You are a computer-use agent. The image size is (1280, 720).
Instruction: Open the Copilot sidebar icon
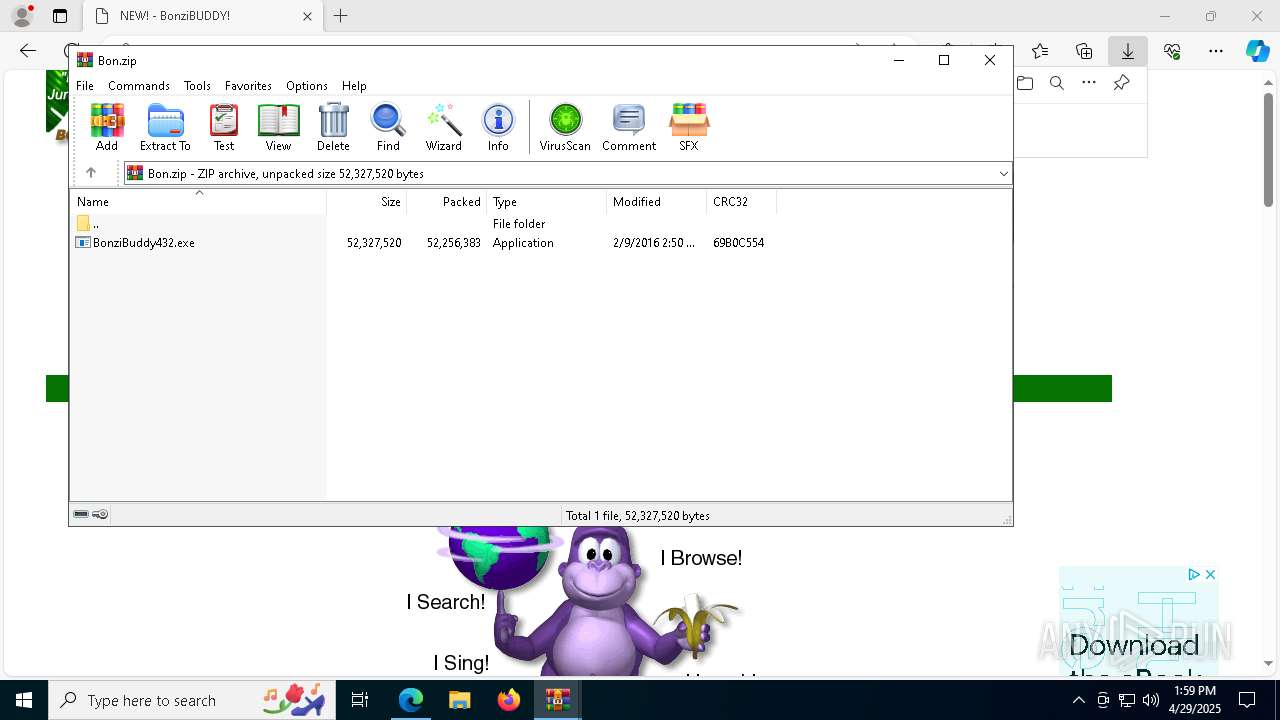1258,51
